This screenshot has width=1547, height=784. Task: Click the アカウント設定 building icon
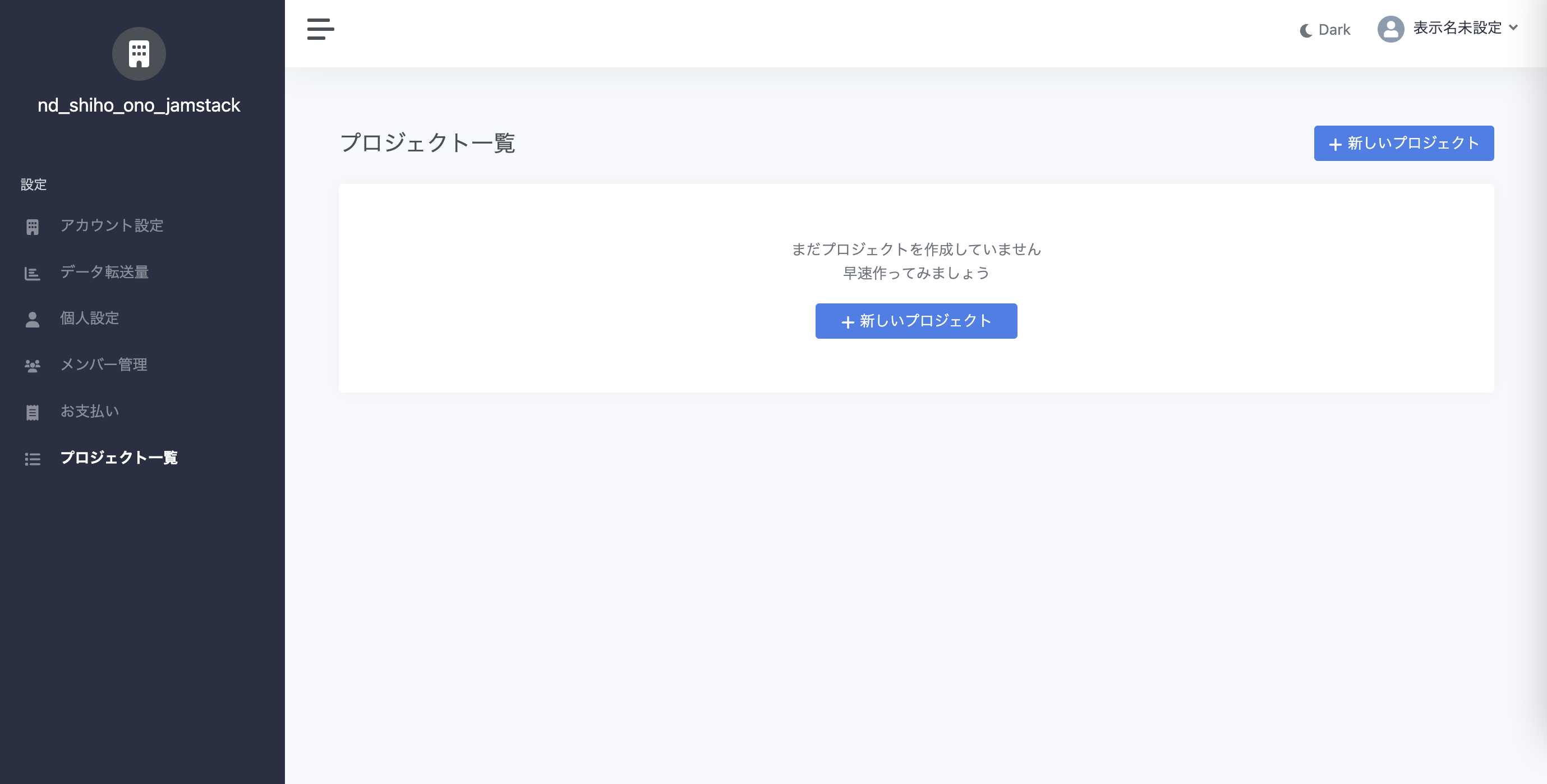(33, 227)
